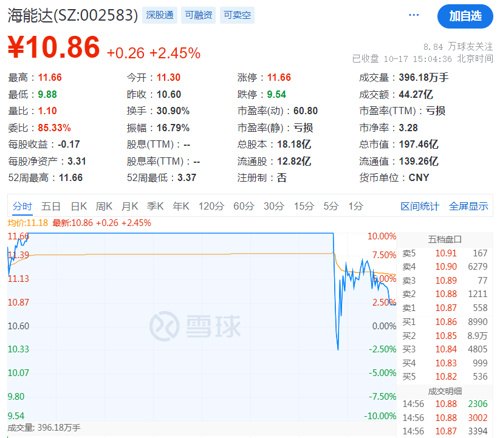Click the 买1 order row at 10.86
Screen dimensions: 500x438
pos(445,322)
